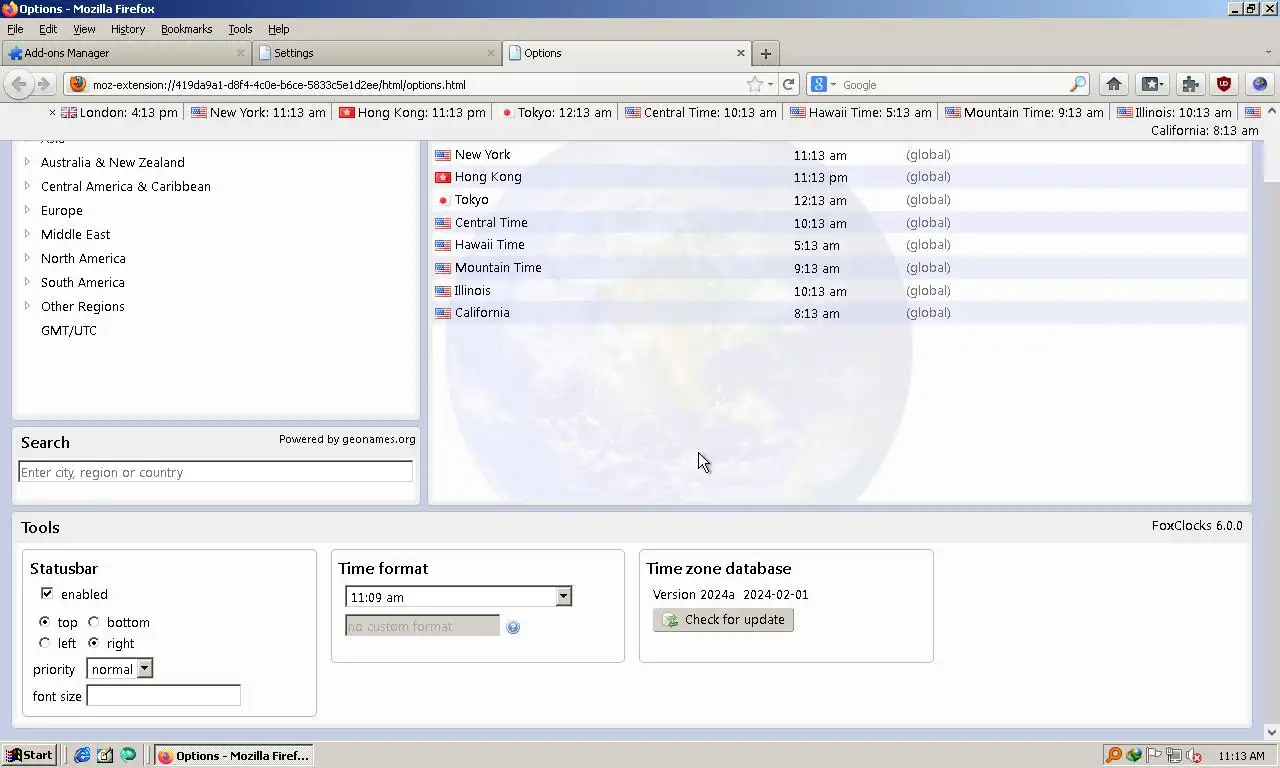Screen dimensions: 1280x768
Task: Launch Internet Explorer from quick launch
Action: [x=82, y=755]
